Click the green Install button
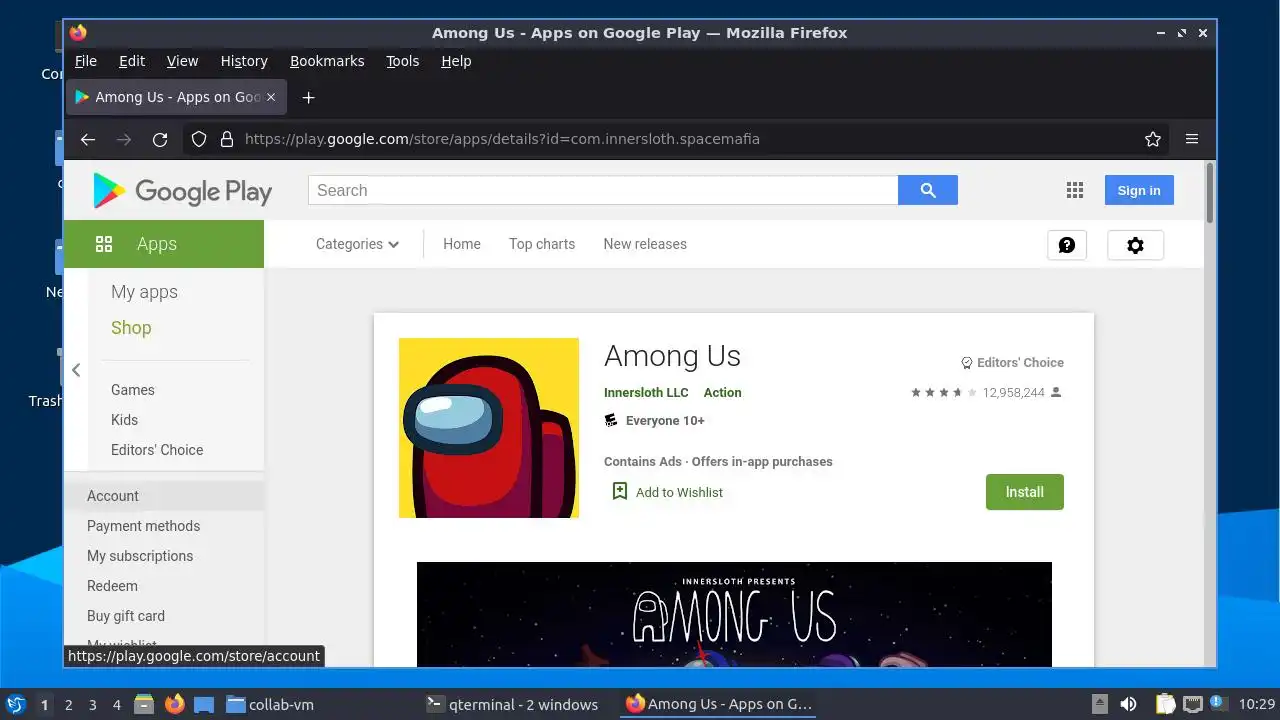 [x=1025, y=492]
